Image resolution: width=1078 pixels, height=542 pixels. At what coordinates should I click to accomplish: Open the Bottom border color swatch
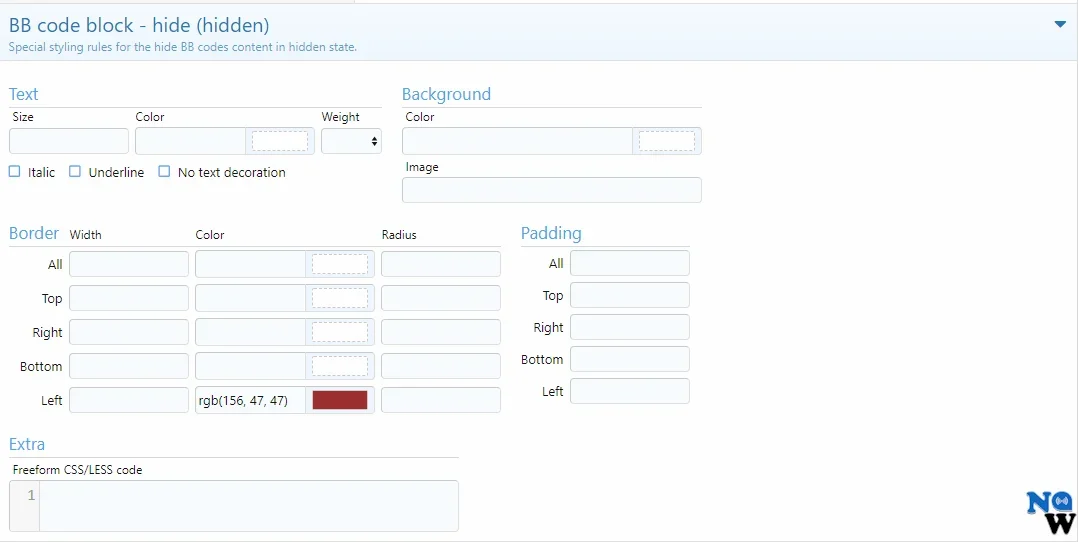click(x=340, y=366)
